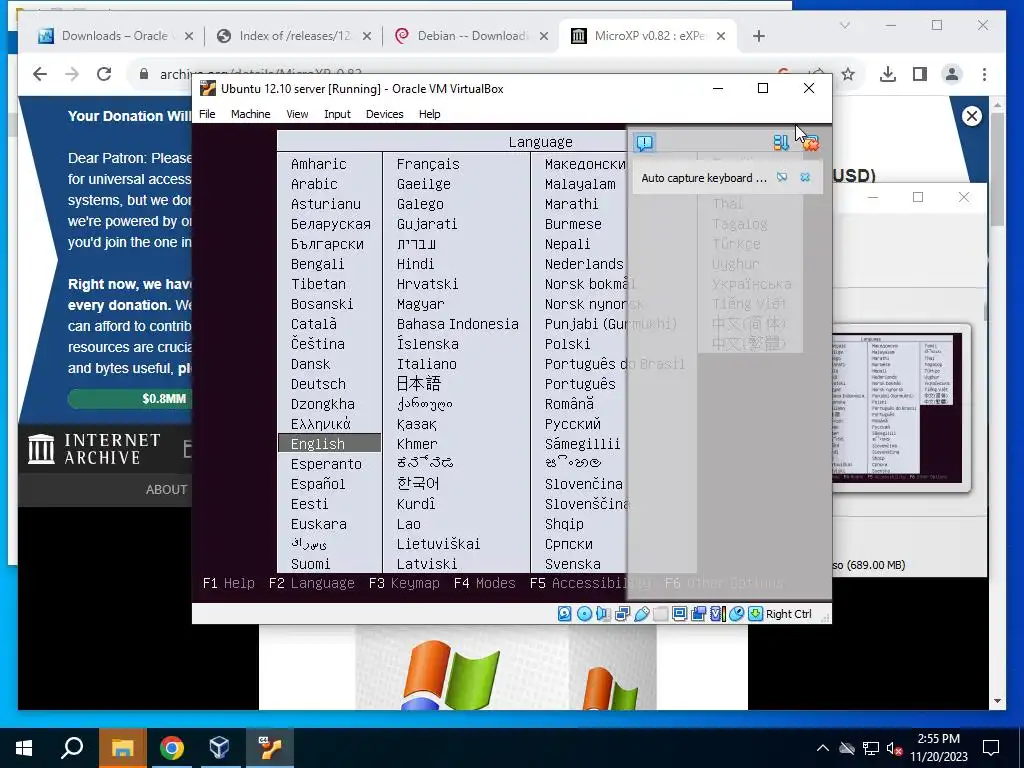This screenshot has width=1024, height=768.
Task: Click the audio indicator in VM status bar
Action: point(603,614)
